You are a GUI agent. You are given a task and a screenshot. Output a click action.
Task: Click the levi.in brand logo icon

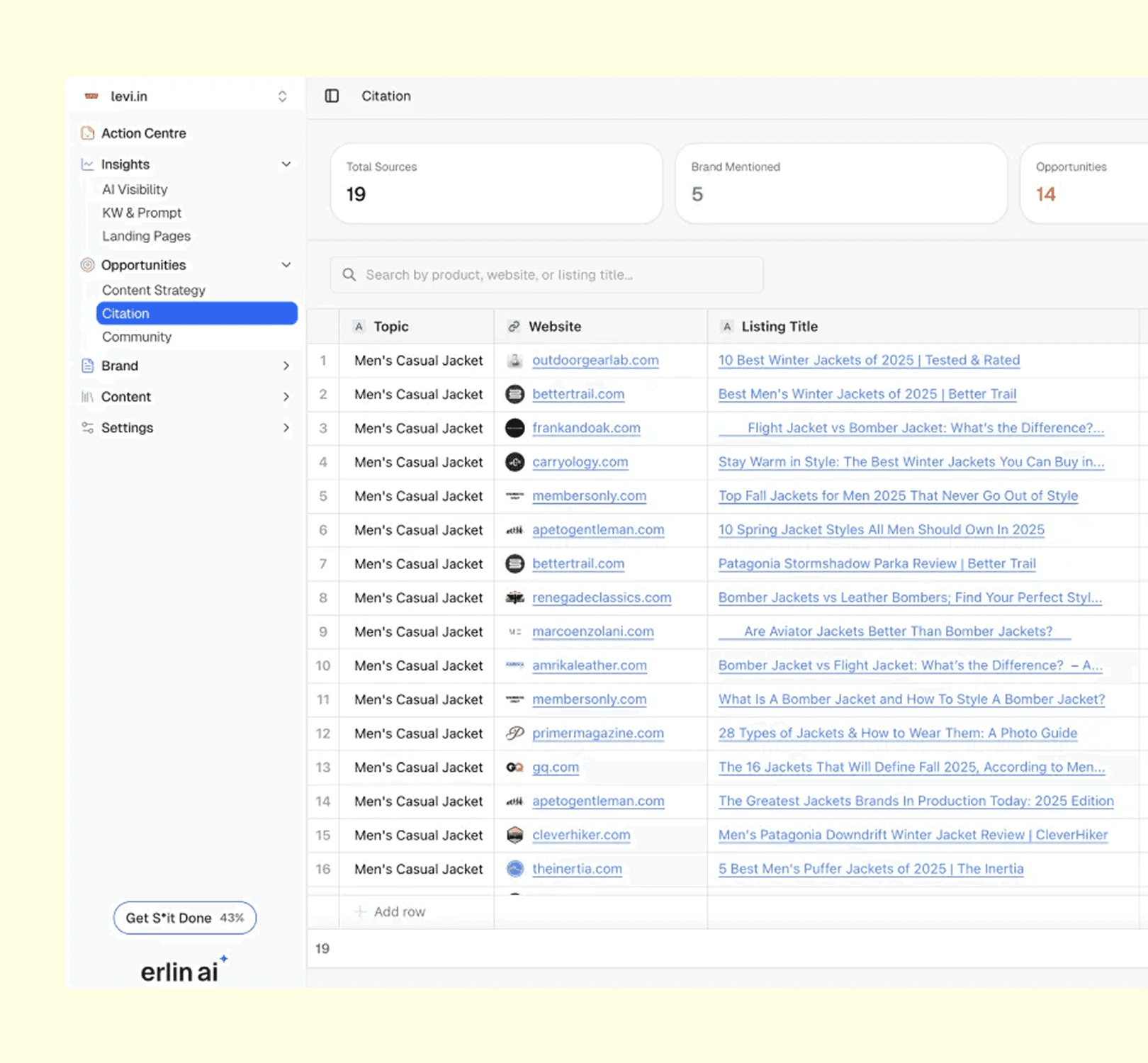point(91,96)
